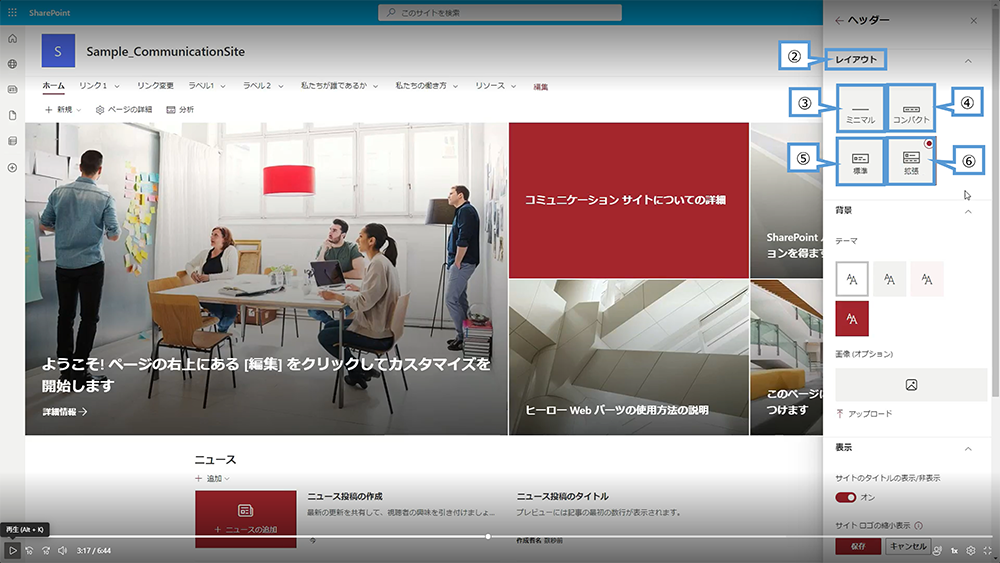
Task: Click the blue S site logo
Action: 58,51
